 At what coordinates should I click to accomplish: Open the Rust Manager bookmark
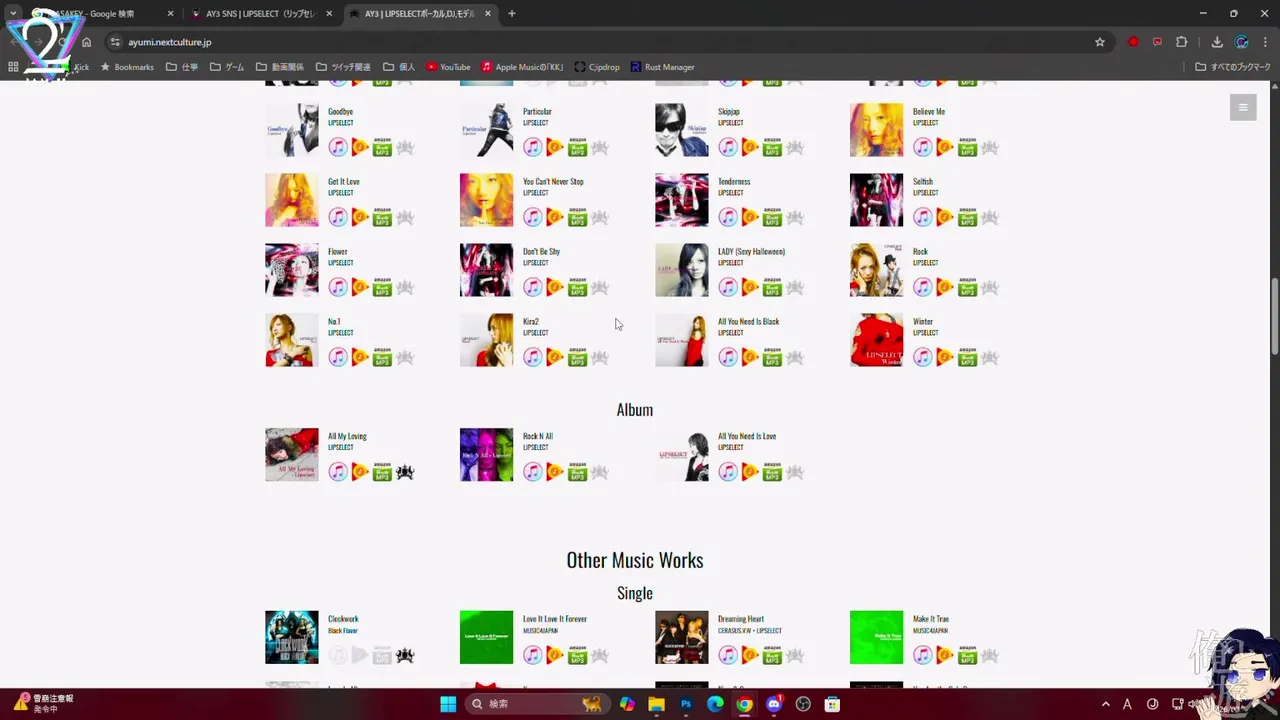point(662,67)
